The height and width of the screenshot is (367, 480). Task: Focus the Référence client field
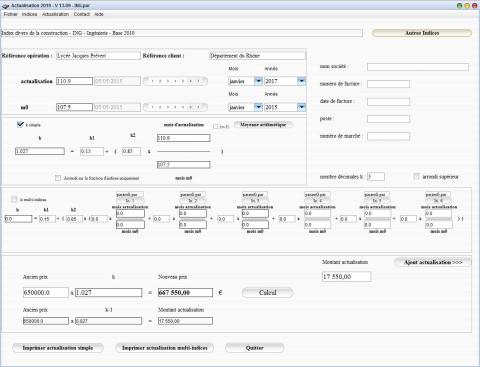pyautogui.click(x=257, y=56)
